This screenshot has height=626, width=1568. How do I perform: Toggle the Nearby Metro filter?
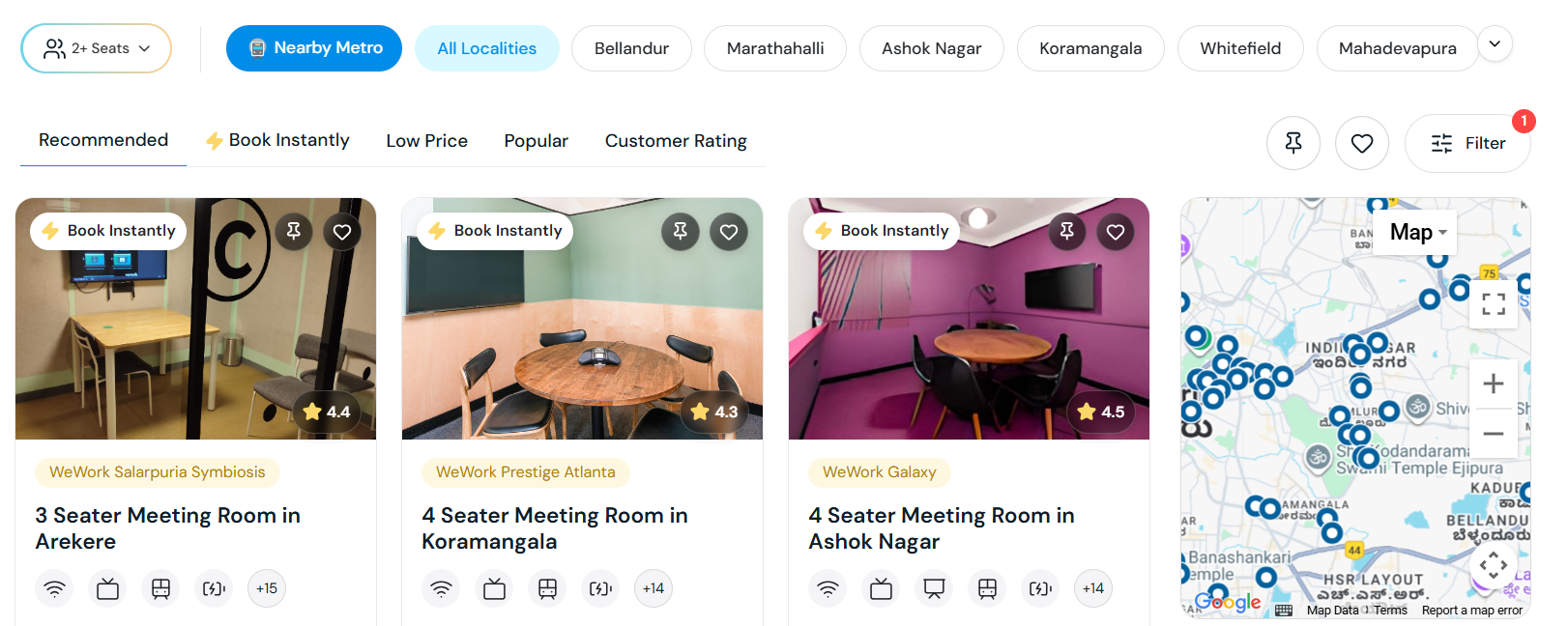point(314,48)
